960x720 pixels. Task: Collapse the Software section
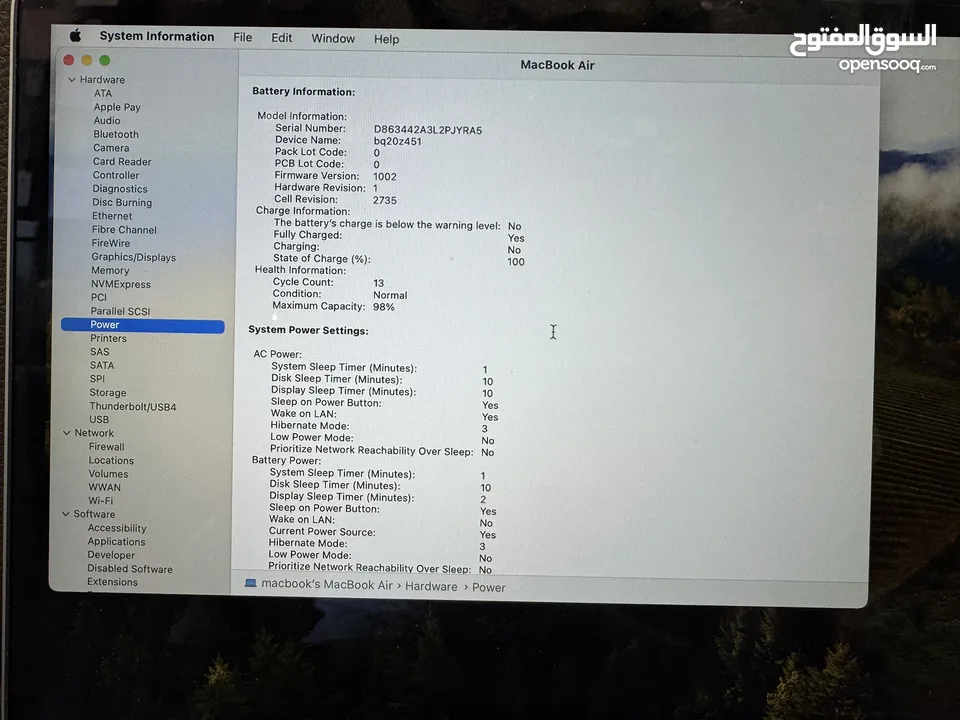click(x=66, y=514)
